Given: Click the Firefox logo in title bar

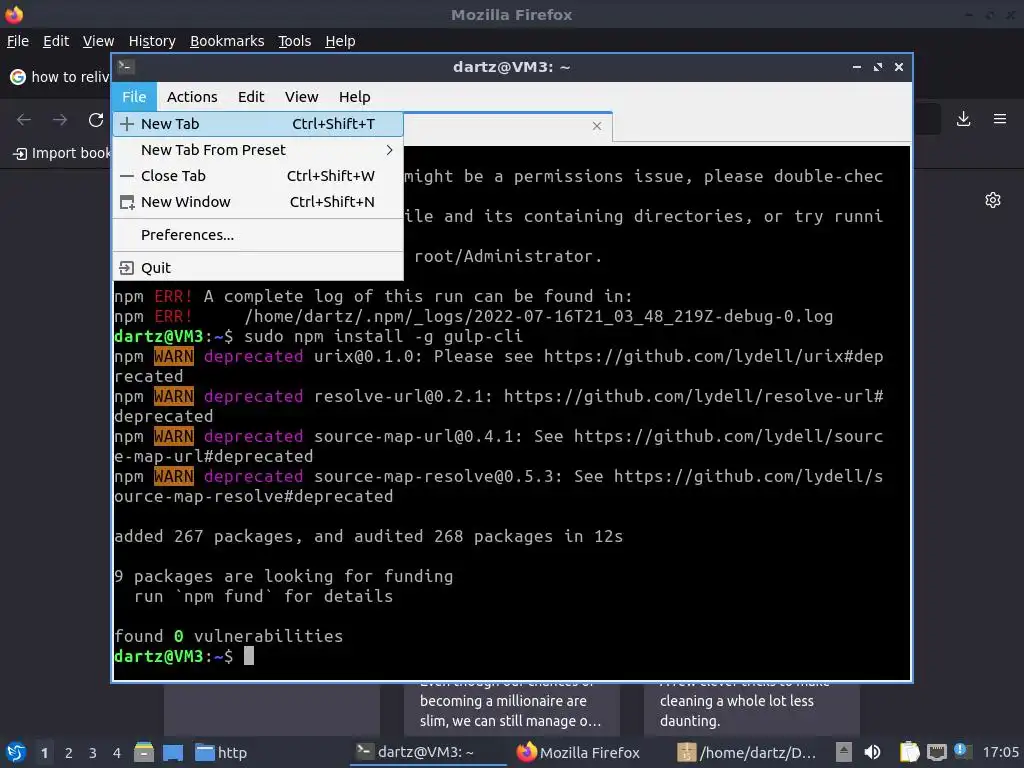Looking at the screenshot, I should tap(14, 14).
